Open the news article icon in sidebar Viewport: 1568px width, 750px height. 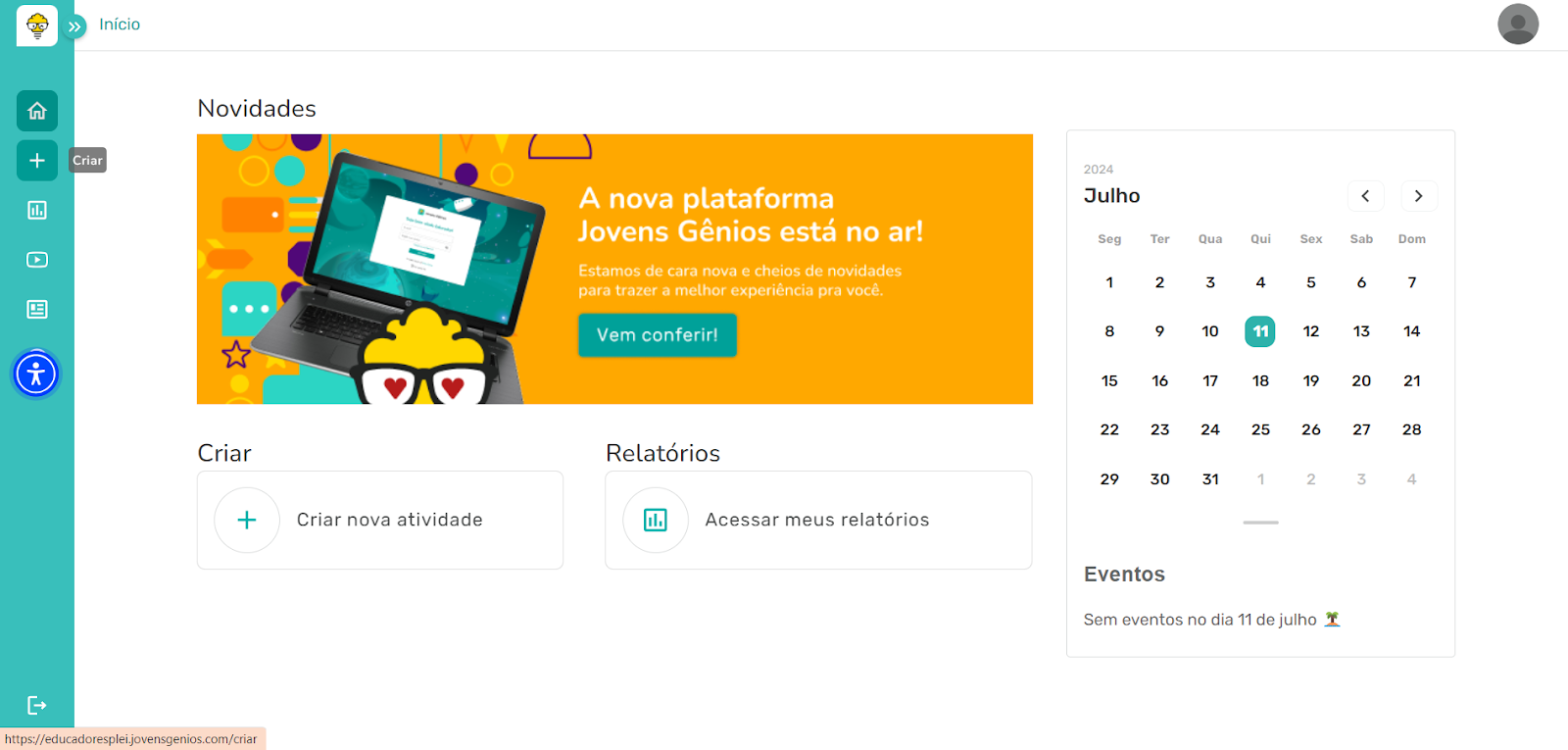coord(37,310)
